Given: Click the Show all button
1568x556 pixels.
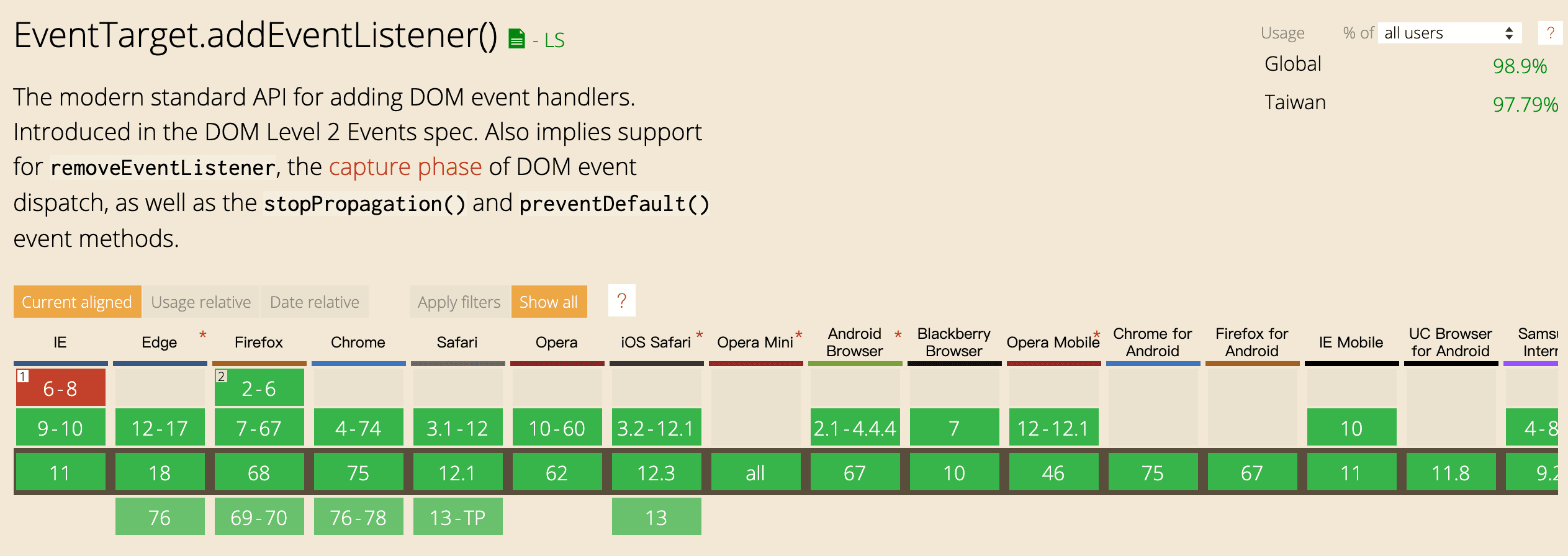Looking at the screenshot, I should [x=549, y=302].
